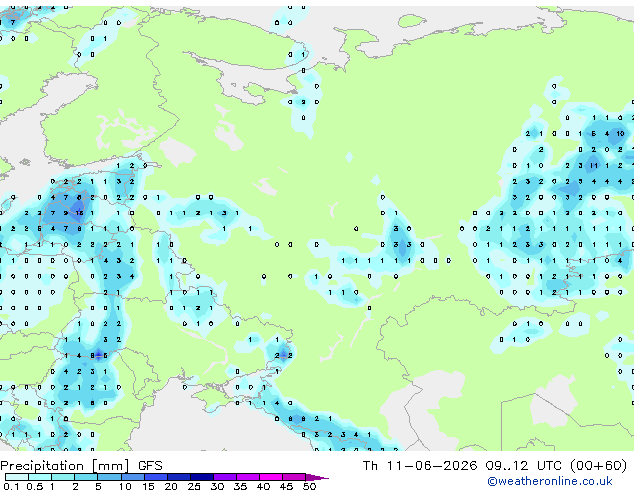Click the '35' legend scale label

pos(240,486)
